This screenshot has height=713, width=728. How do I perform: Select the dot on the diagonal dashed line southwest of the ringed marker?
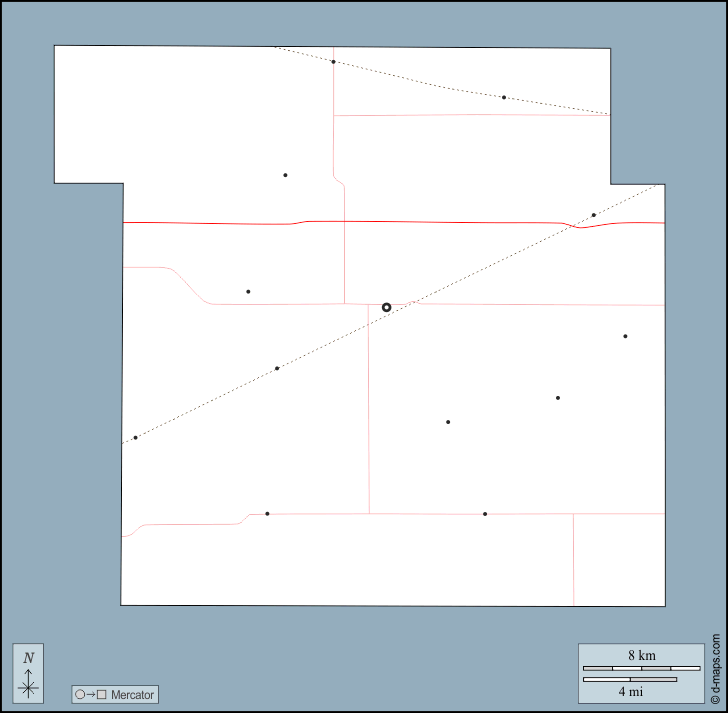pyautogui.click(x=277, y=368)
